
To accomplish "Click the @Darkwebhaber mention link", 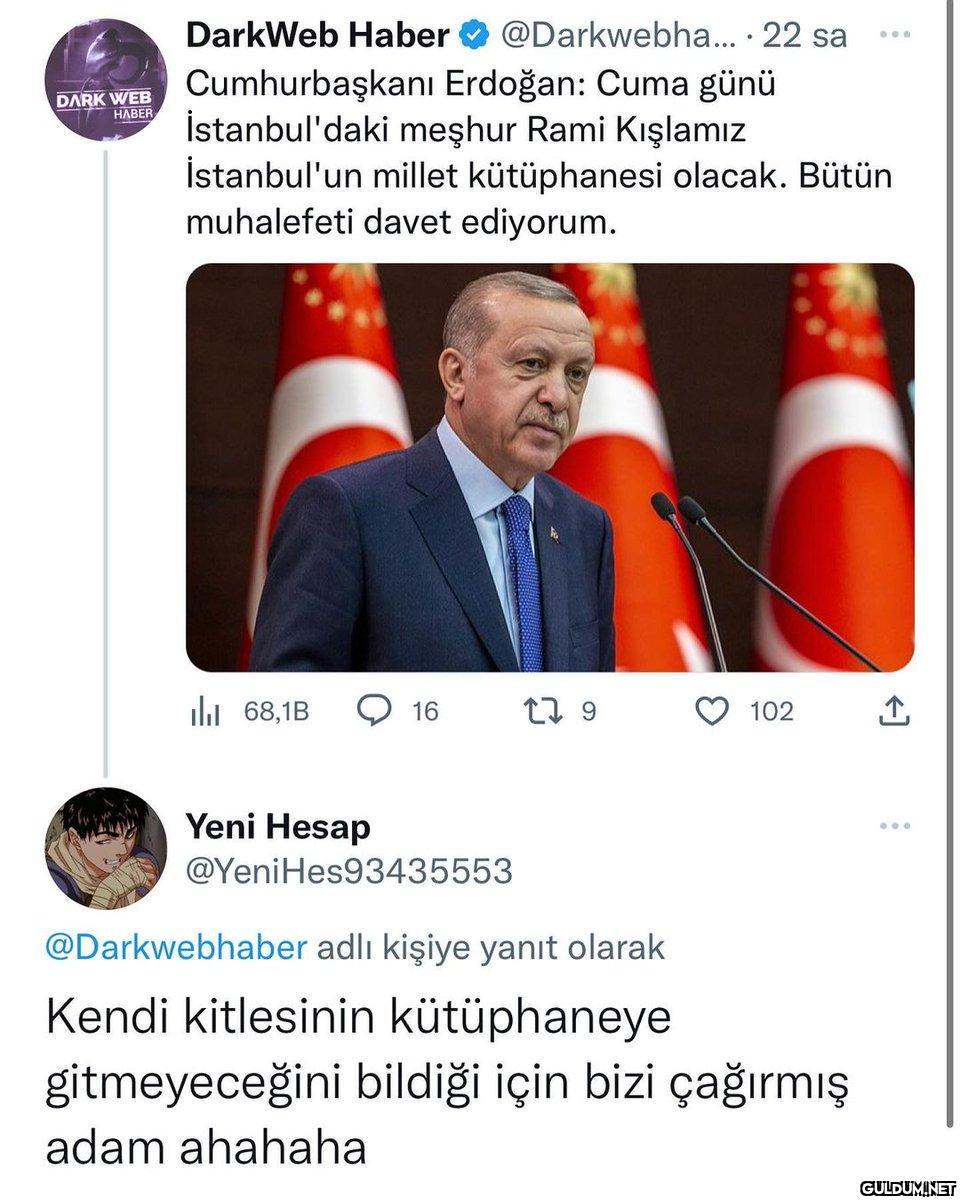I will coord(176,947).
